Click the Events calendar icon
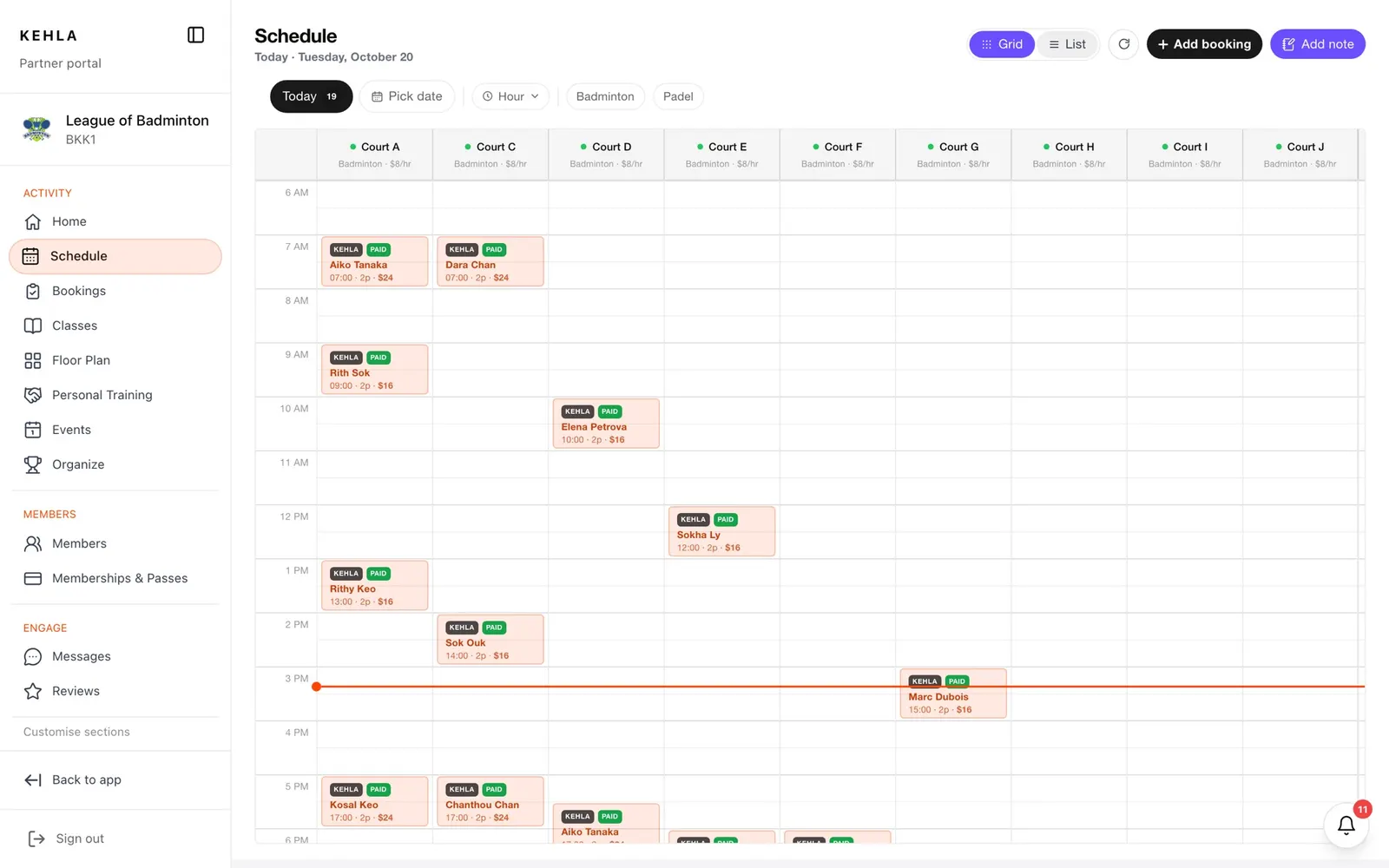Viewport: 1389px width, 868px height. pyautogui.click(x=33, y=430)
